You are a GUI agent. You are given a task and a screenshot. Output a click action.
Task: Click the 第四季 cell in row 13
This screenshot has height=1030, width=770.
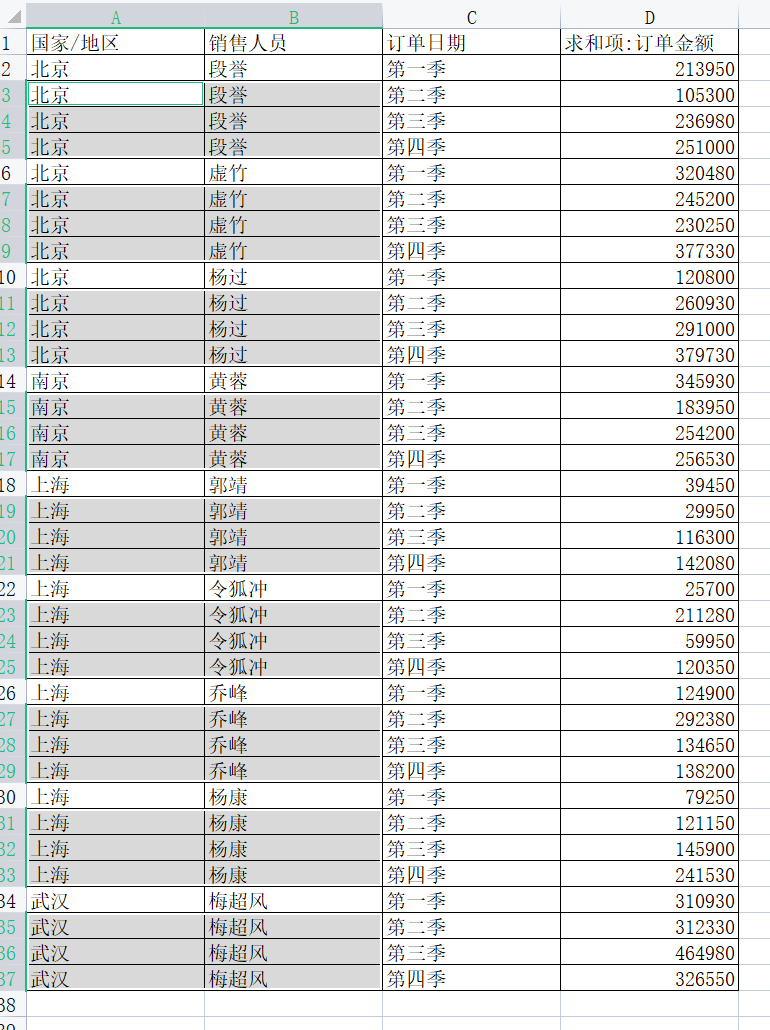click(x=471, y=355)
